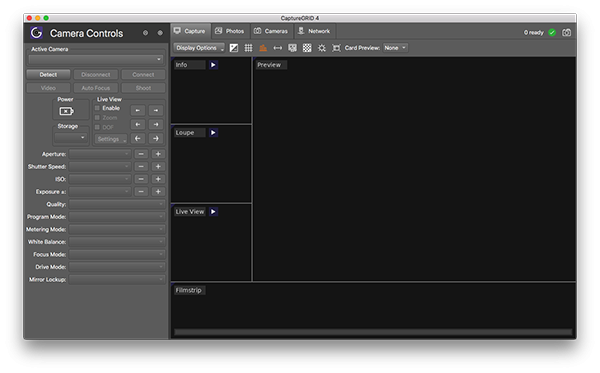Click the Disconnect button
The width and height of the screenshot is (600, 373).
96,75
